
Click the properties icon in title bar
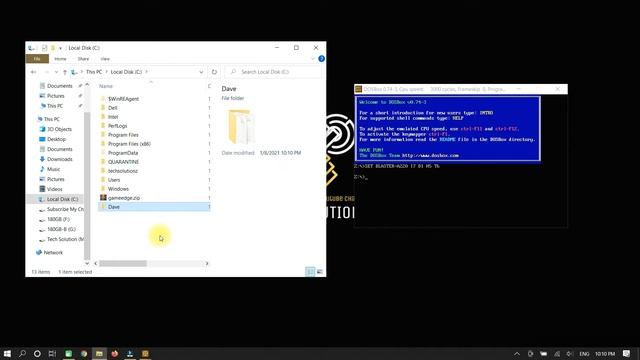tap(44, 48)
